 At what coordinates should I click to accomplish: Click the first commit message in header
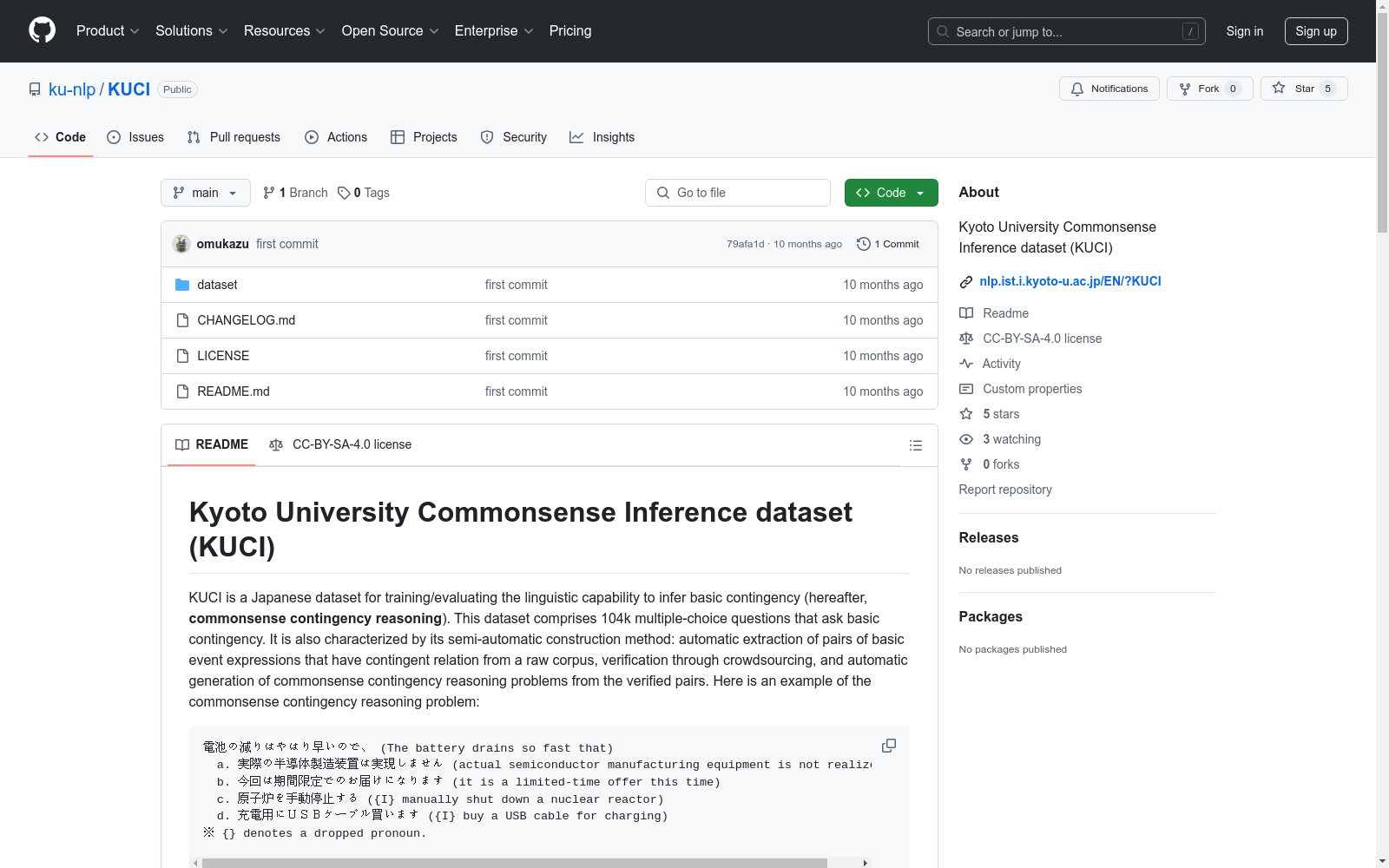[x=287, y=244]
